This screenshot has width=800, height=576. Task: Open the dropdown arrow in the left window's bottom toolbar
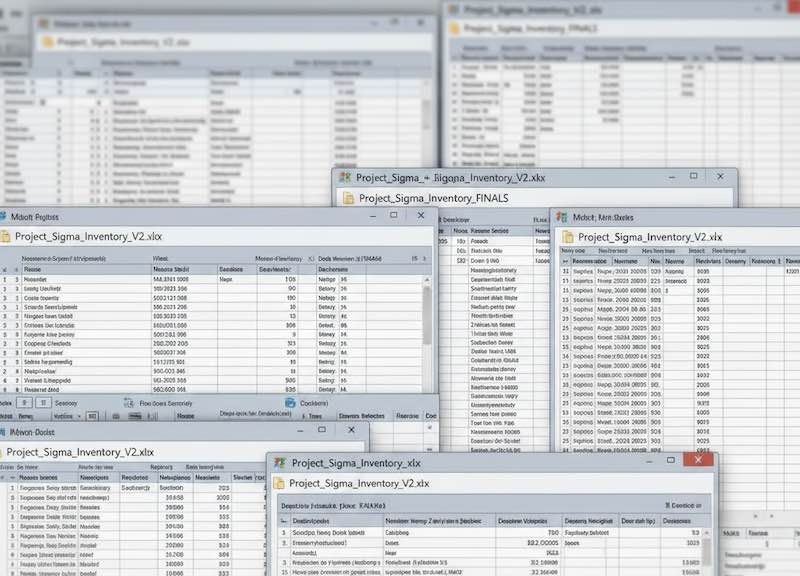point(82,415)
